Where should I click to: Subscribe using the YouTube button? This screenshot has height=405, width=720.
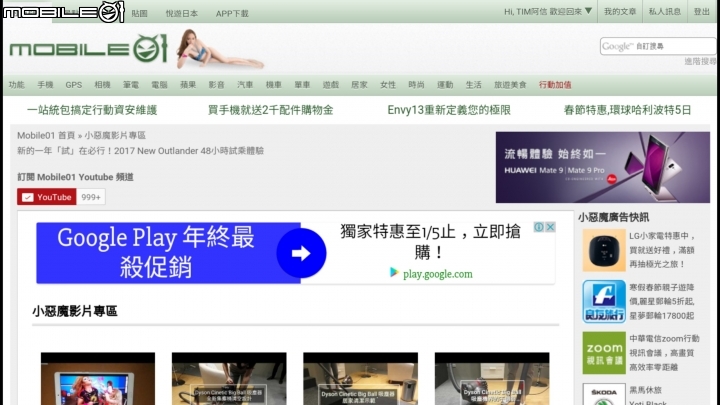[47, 197]
